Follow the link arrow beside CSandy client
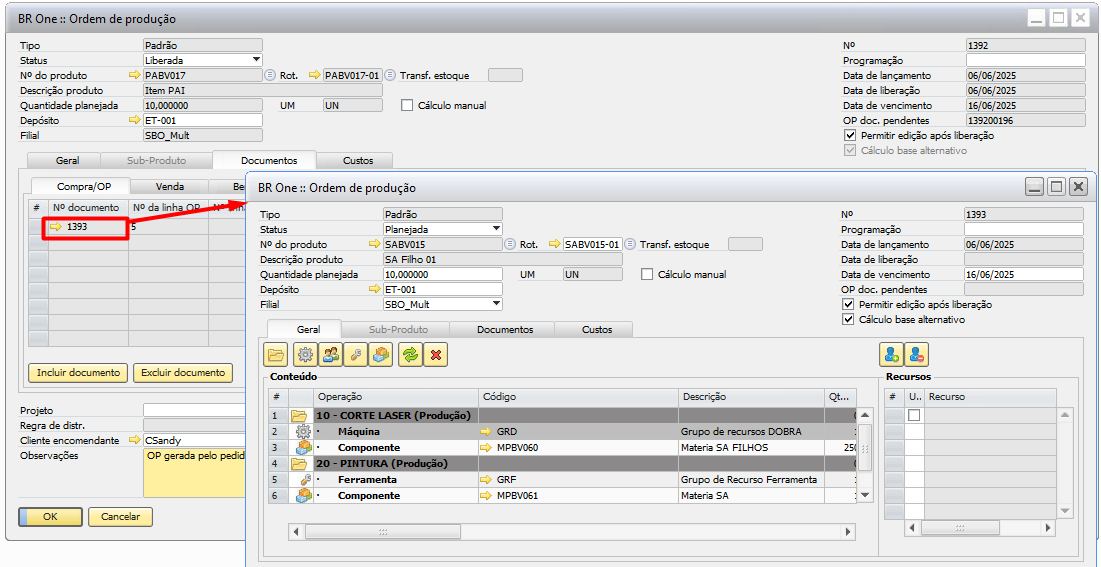Viewport: 1101px width, 567px height. [x=135, y=441]
